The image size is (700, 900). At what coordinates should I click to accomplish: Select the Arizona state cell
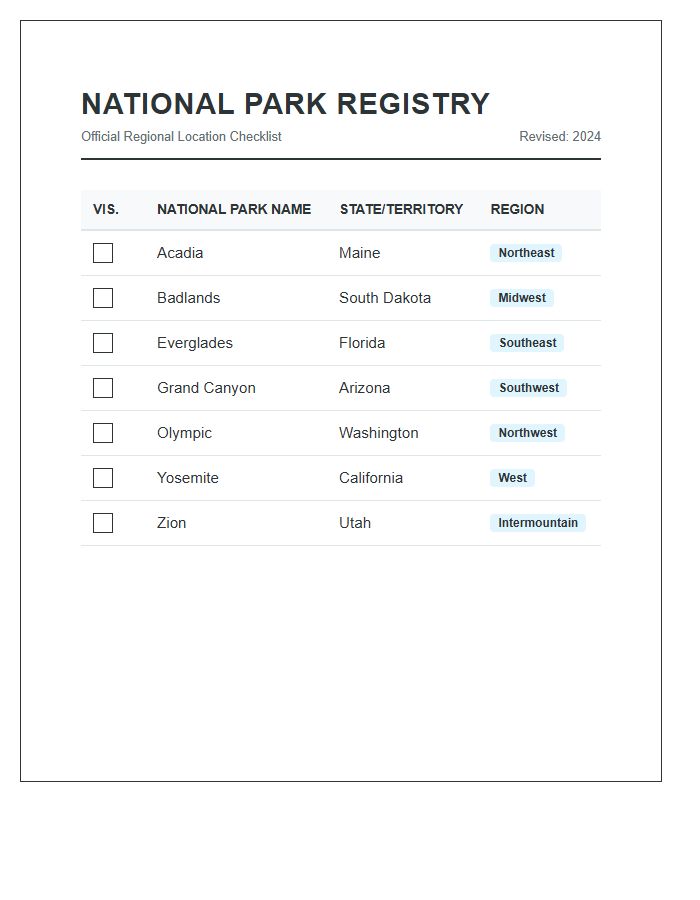click(x=364, y=388)
